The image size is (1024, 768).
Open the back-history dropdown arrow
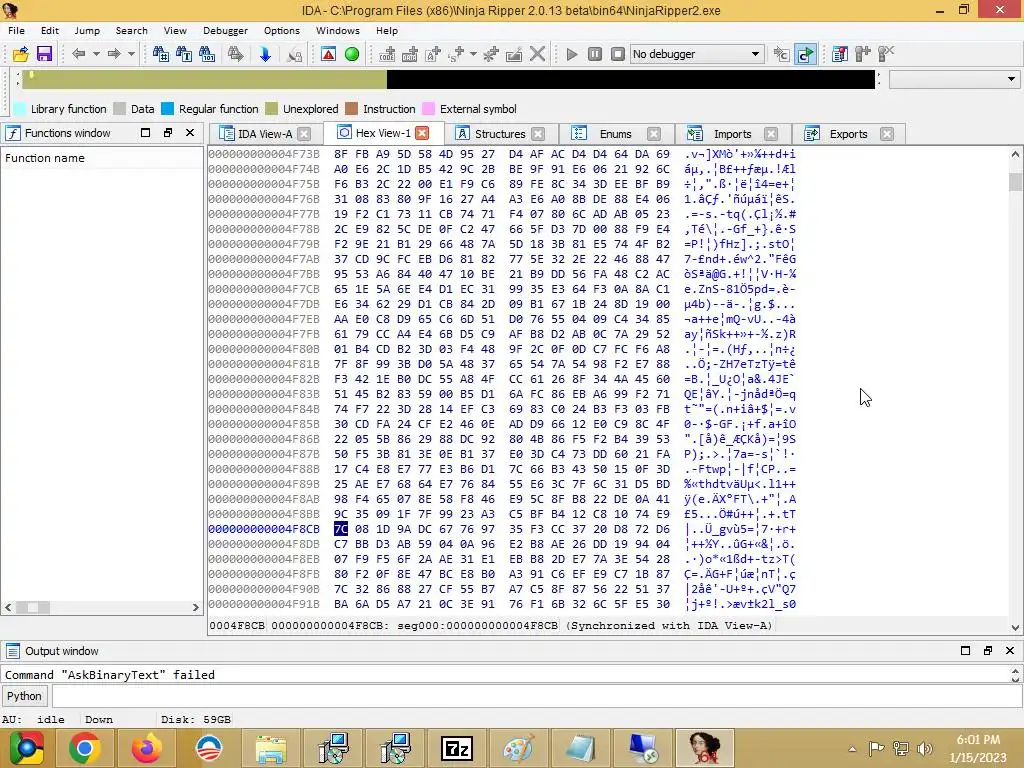coord(96,54)
